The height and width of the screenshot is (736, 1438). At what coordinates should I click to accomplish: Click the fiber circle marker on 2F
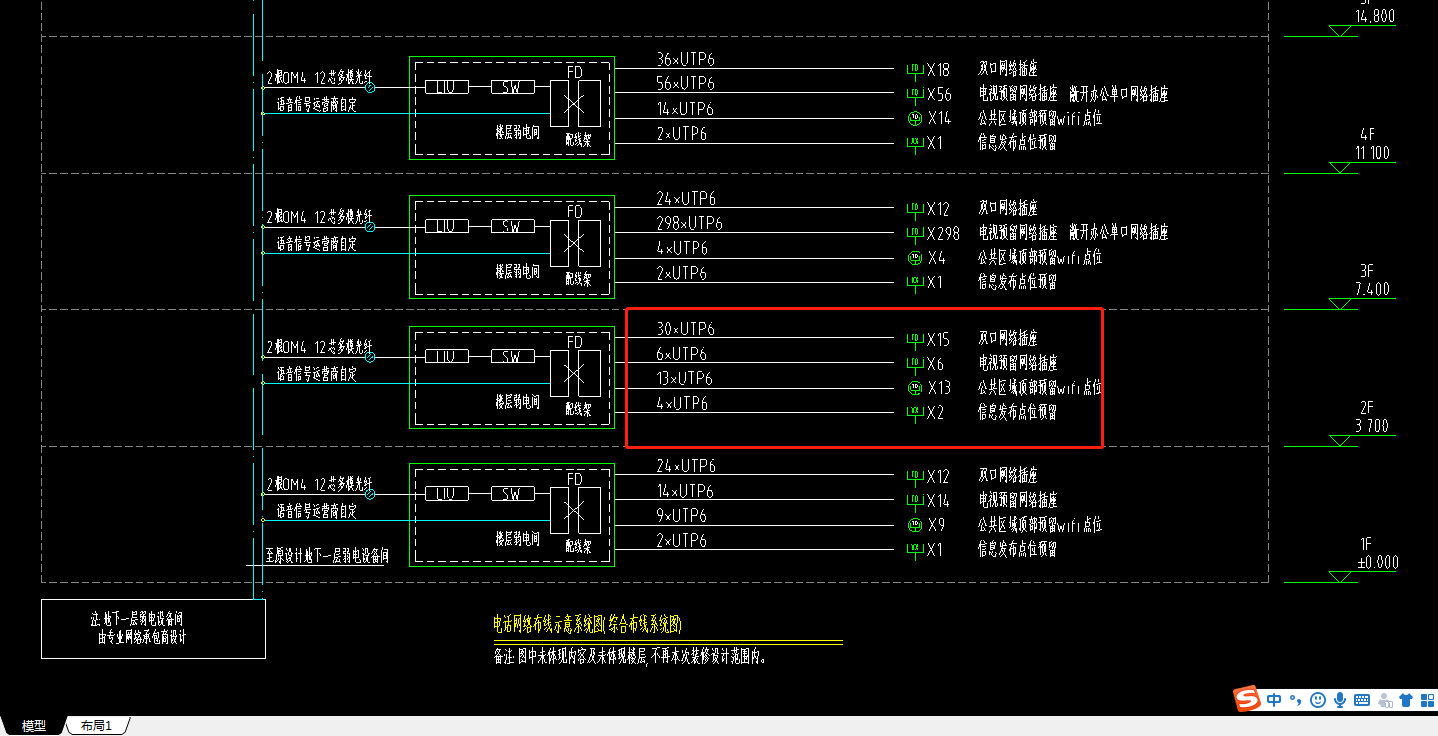pyautogui.click(x=370, y=356)
